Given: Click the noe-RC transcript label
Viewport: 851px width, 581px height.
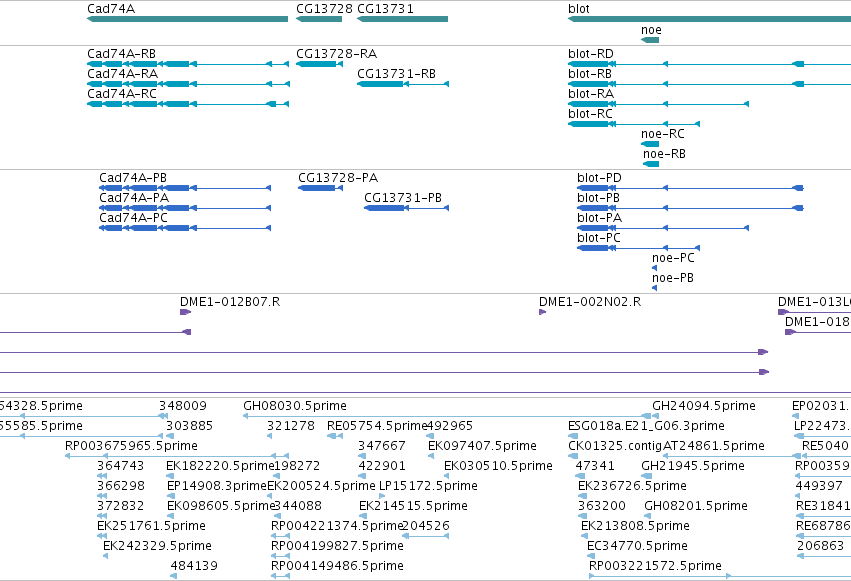Looking at the screenshot, I should click(x=663, y=134).
